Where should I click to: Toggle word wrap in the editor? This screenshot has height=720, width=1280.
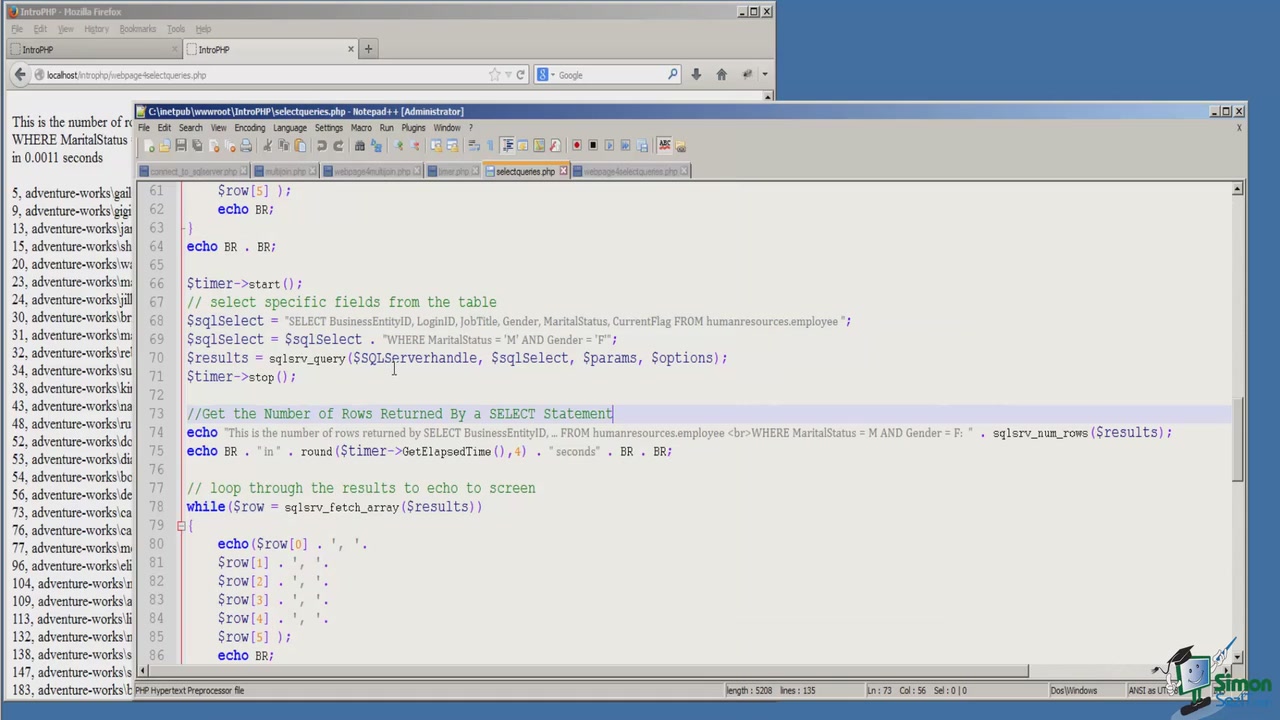(474, 146)
